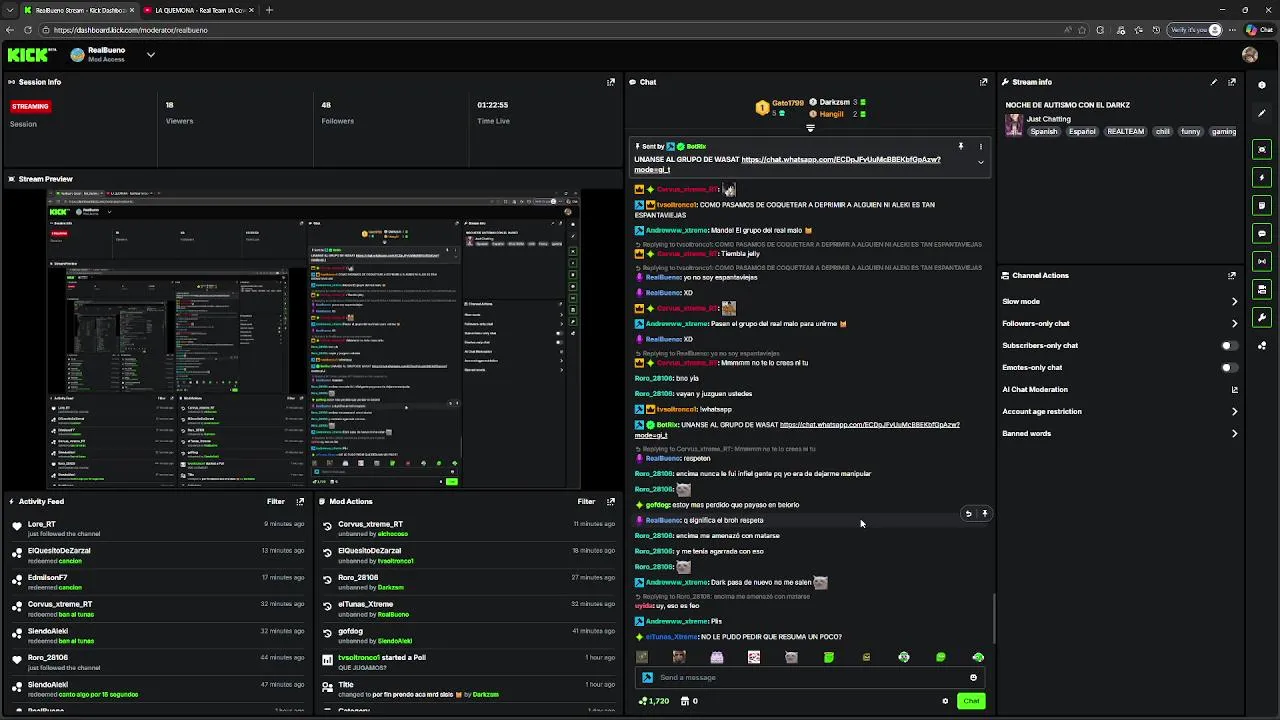The width and height of the screenshot is (1280, 720).
Task: Reply to the hovered RealBueno message
Action: [x=968, y=513]
